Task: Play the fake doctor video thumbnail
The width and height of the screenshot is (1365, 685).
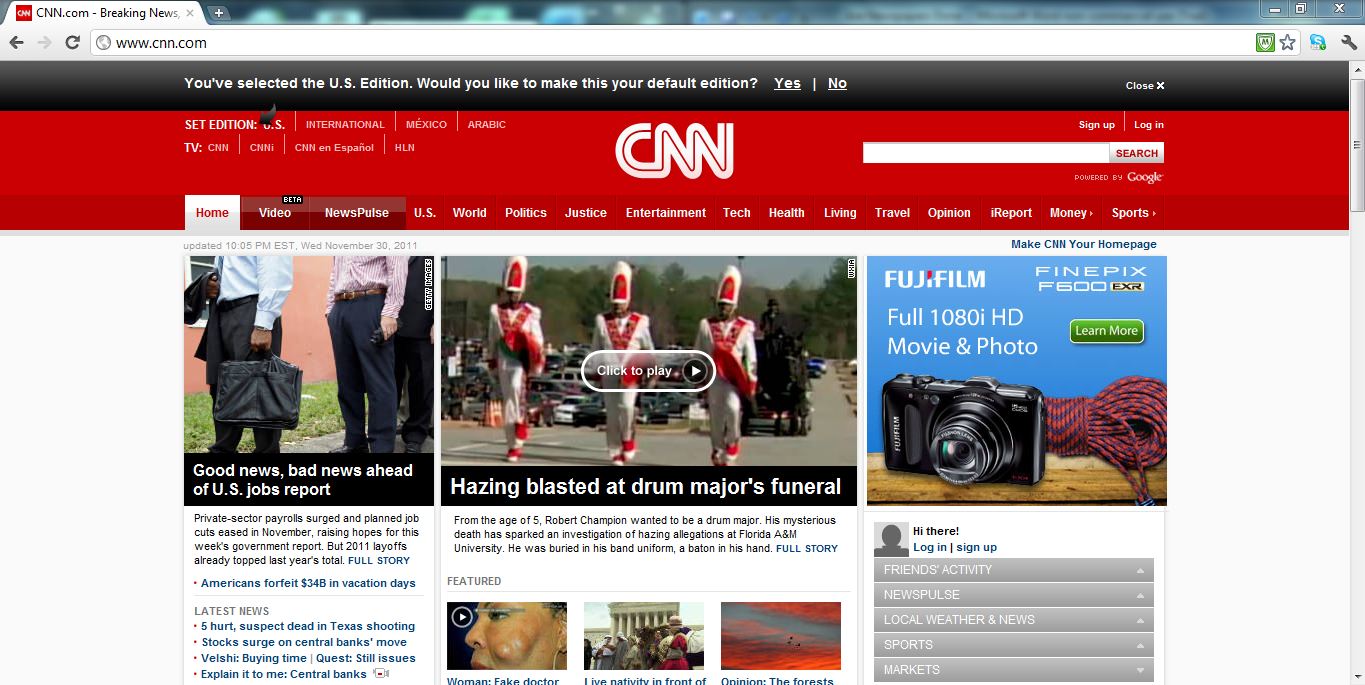Action: 507,636
